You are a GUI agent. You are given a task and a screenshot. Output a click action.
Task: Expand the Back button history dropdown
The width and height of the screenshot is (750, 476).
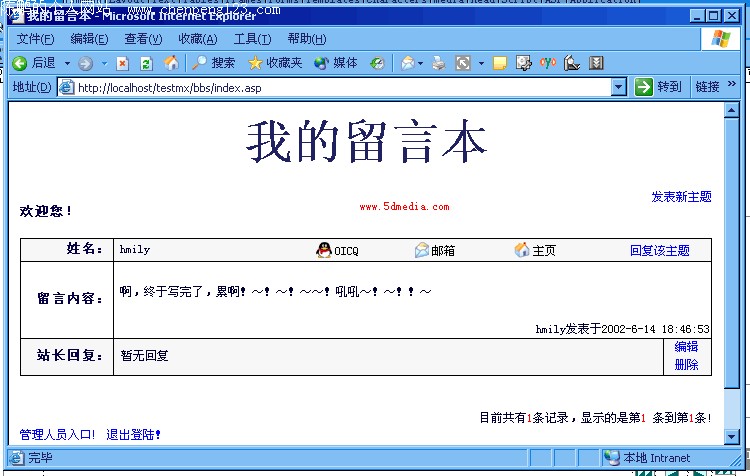click(x=67, y=63)
